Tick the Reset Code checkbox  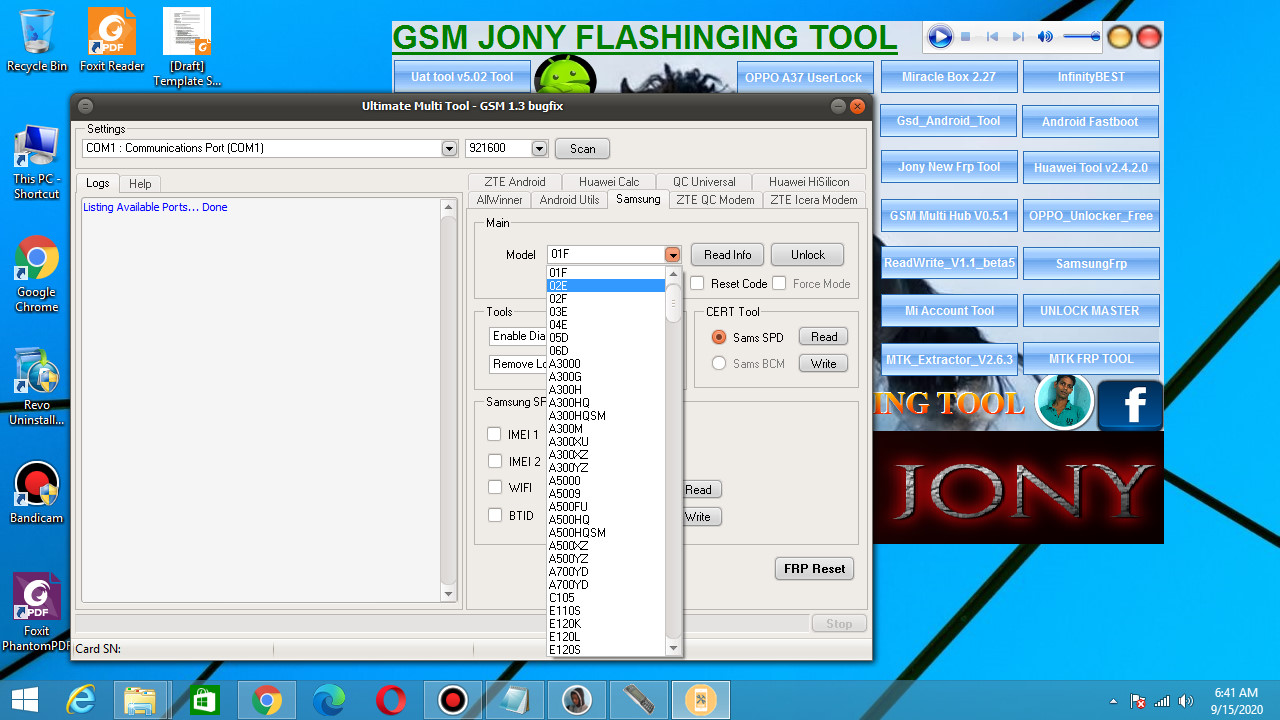(x=697, y=283)
